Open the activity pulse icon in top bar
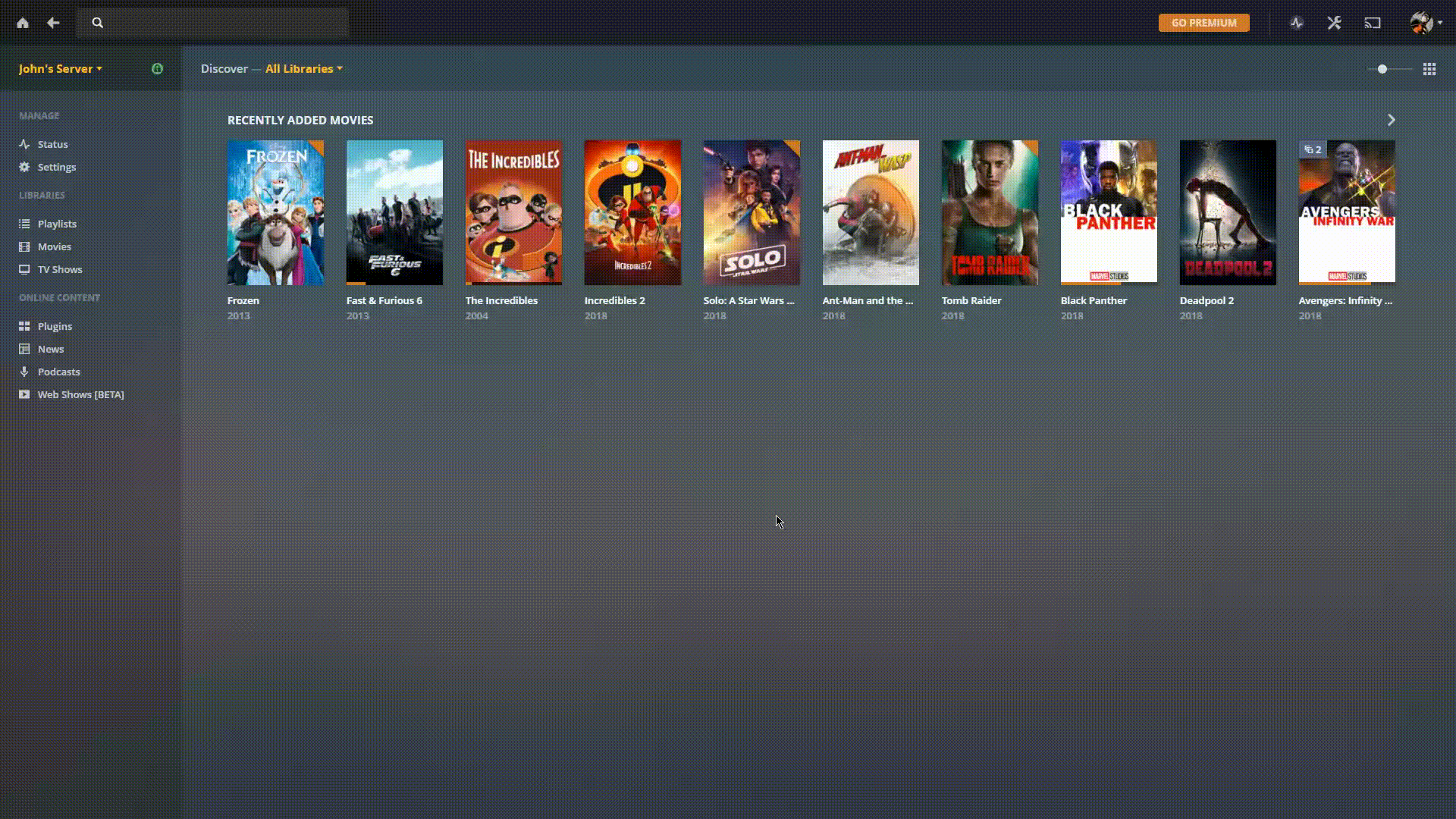The width and height of the screenshot is (1456, 819). click(x=1297, y=23)
